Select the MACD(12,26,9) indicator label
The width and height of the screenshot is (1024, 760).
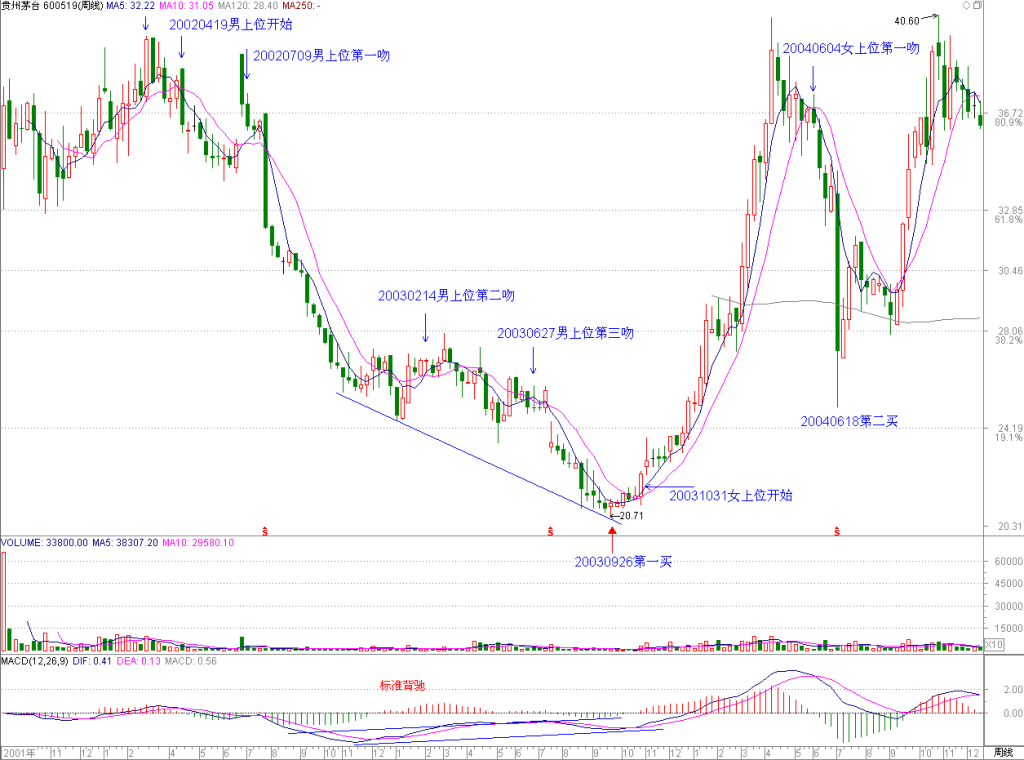[x=35, y=661]
